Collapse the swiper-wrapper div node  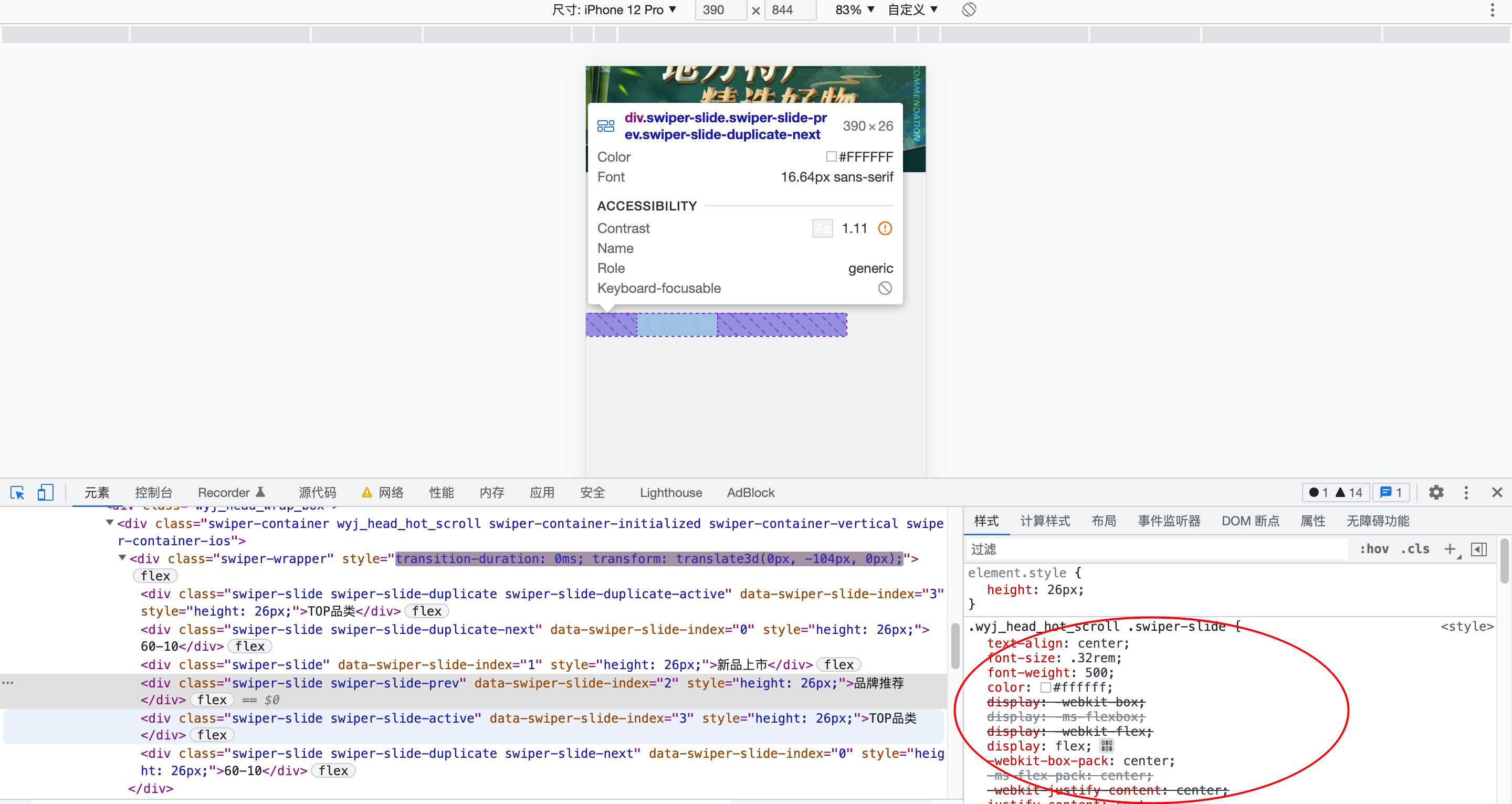tap(122, 557)
